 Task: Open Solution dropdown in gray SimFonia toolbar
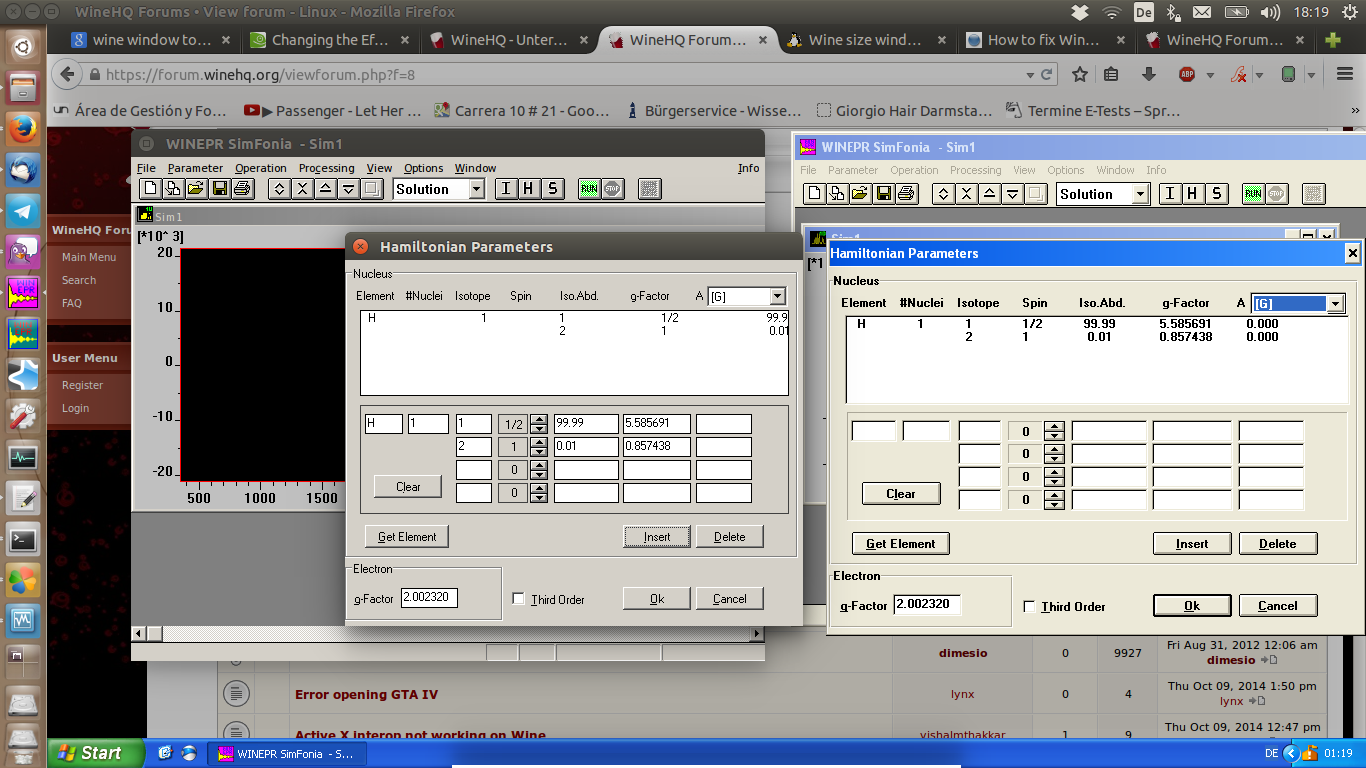click(476, 189)
